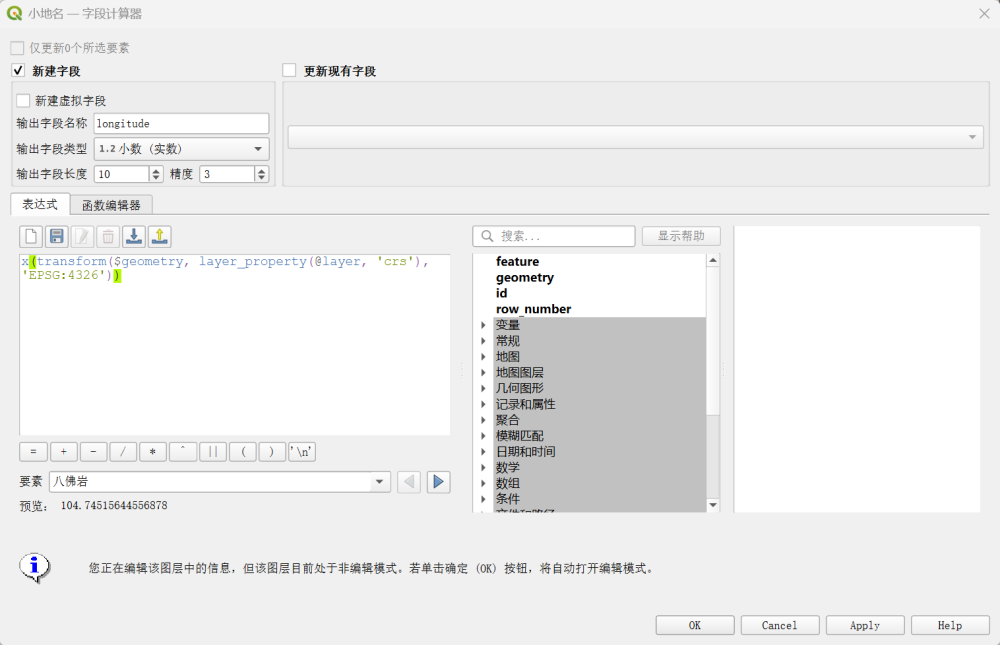Expand the 几何图形 function group
Viewport: 1000px width, 645px height.
point(483,388)
